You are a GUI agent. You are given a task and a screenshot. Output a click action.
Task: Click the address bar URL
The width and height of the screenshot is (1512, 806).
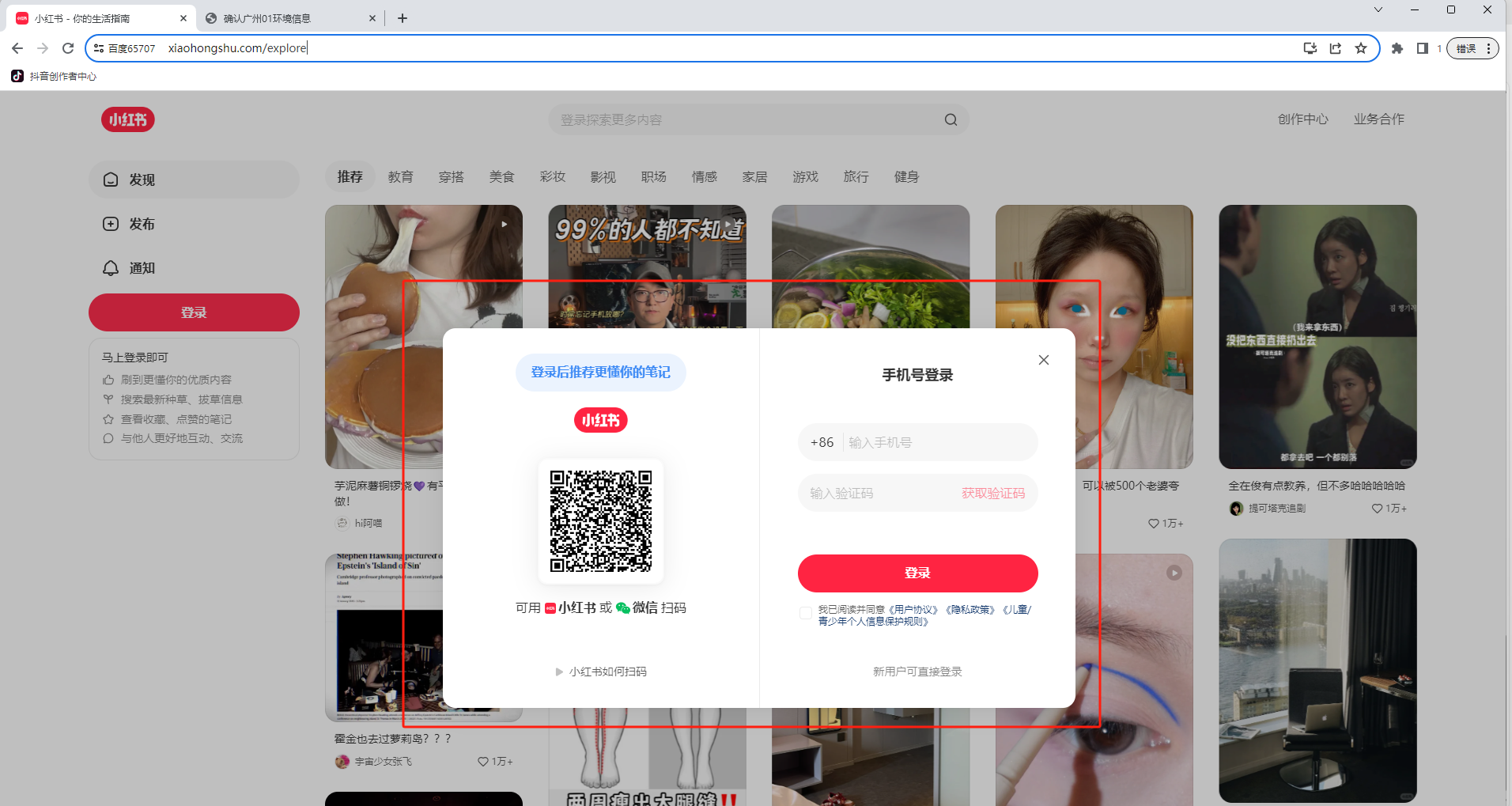pos(237,48)
